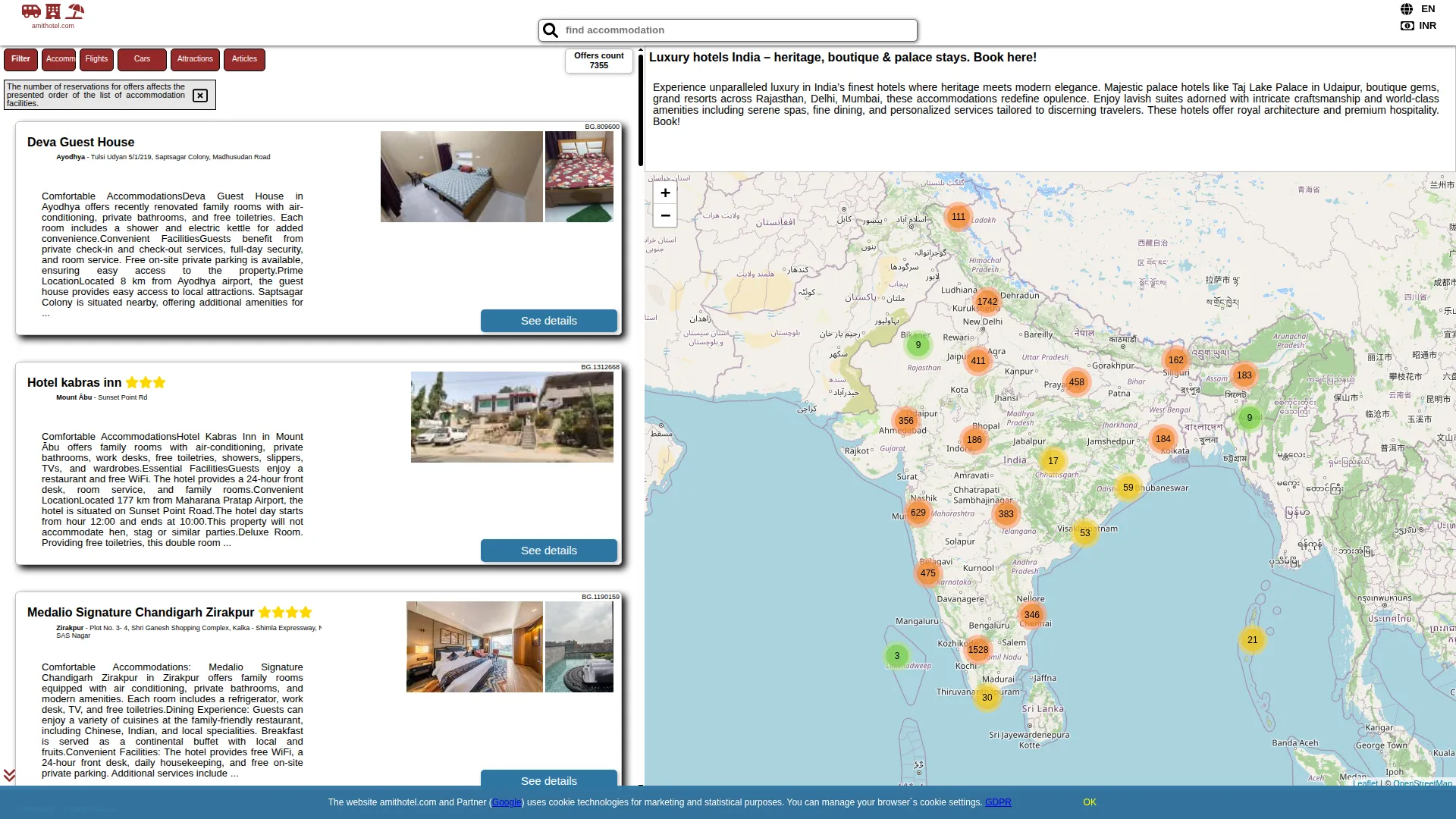Click map cluster 186 near Indore
The image size is (1456, 819).
coord(974,440)
